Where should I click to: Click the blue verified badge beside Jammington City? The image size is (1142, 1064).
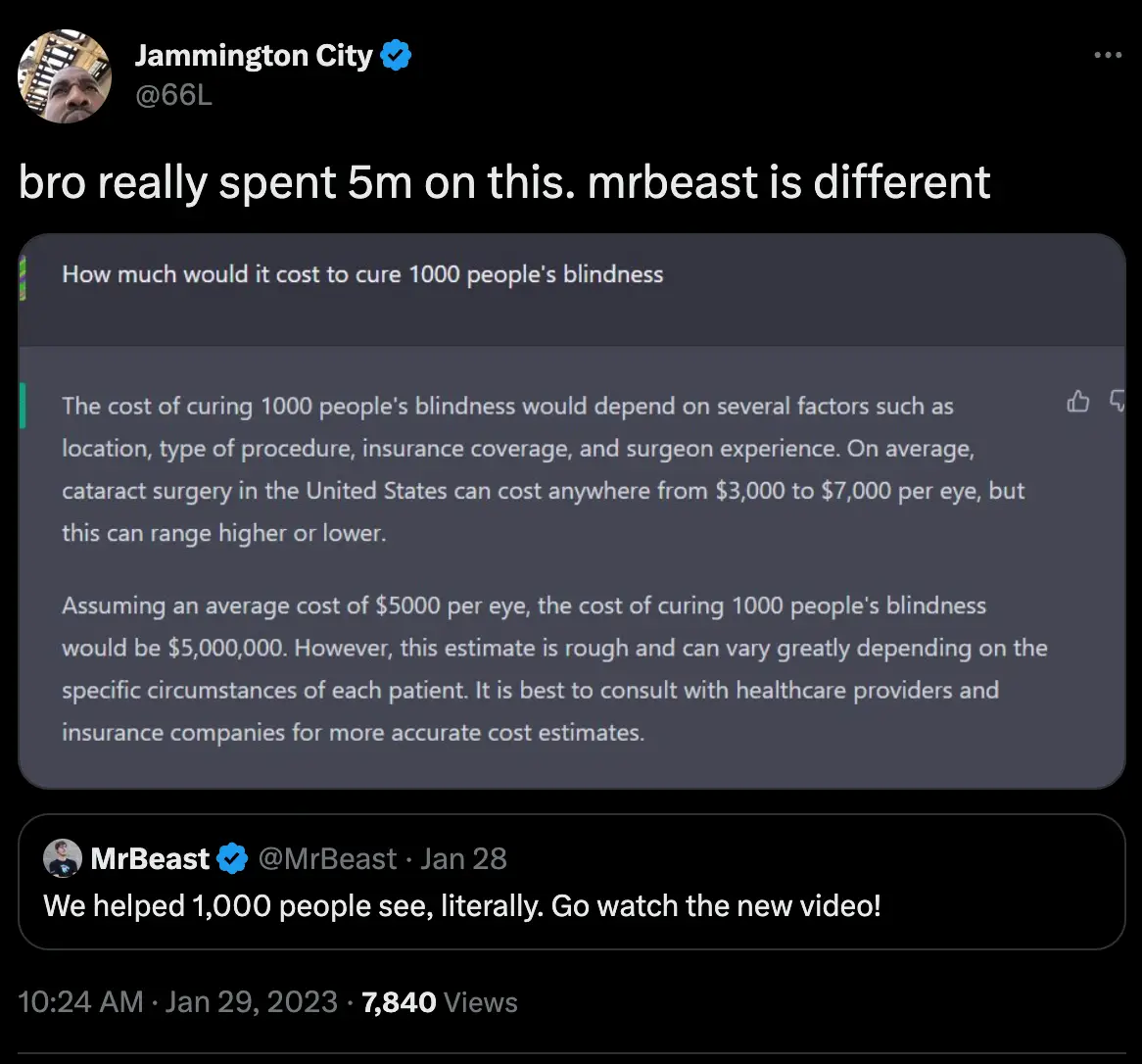(x=396, y=55)
